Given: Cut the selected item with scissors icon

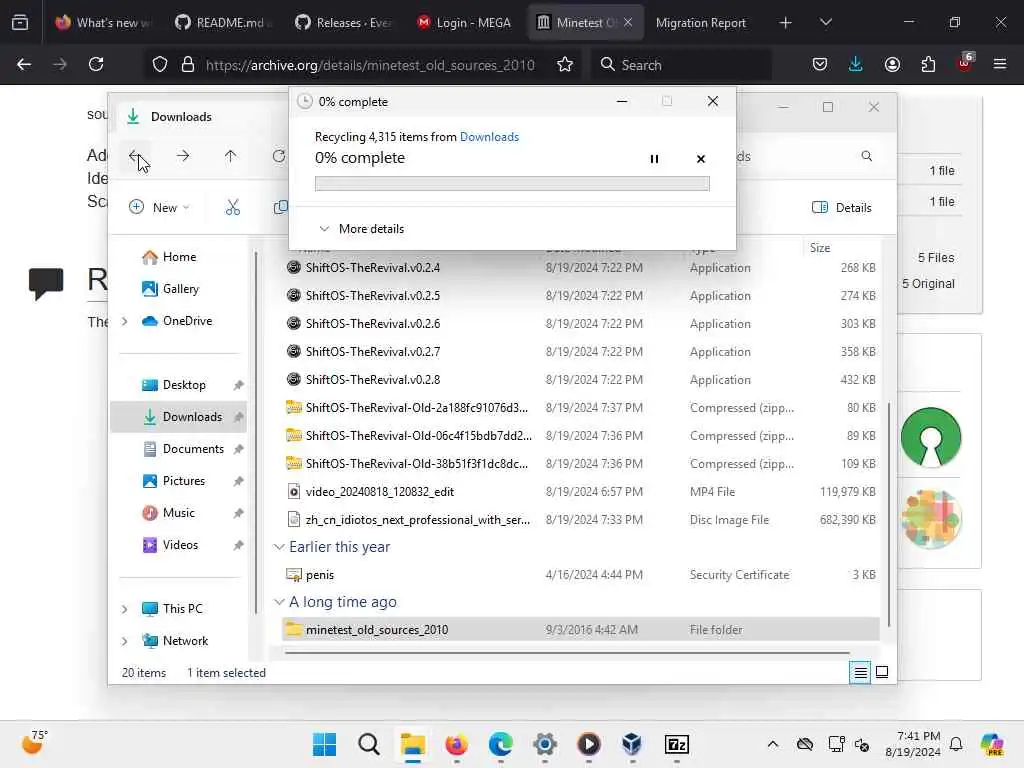Looking at the screenshot, I should click(232, 207).
